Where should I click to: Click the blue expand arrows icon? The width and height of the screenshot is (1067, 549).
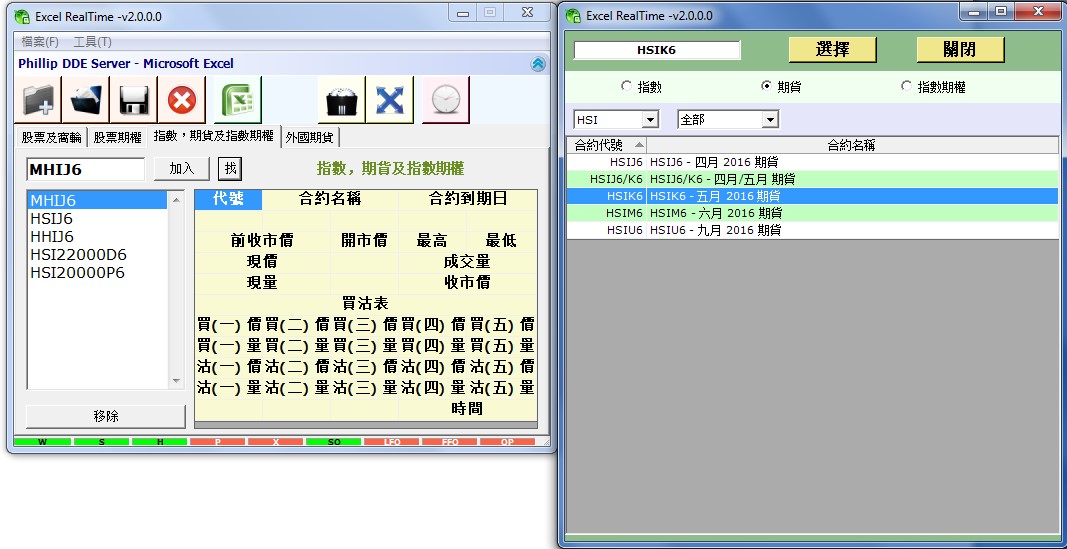(x=389, y=100)
